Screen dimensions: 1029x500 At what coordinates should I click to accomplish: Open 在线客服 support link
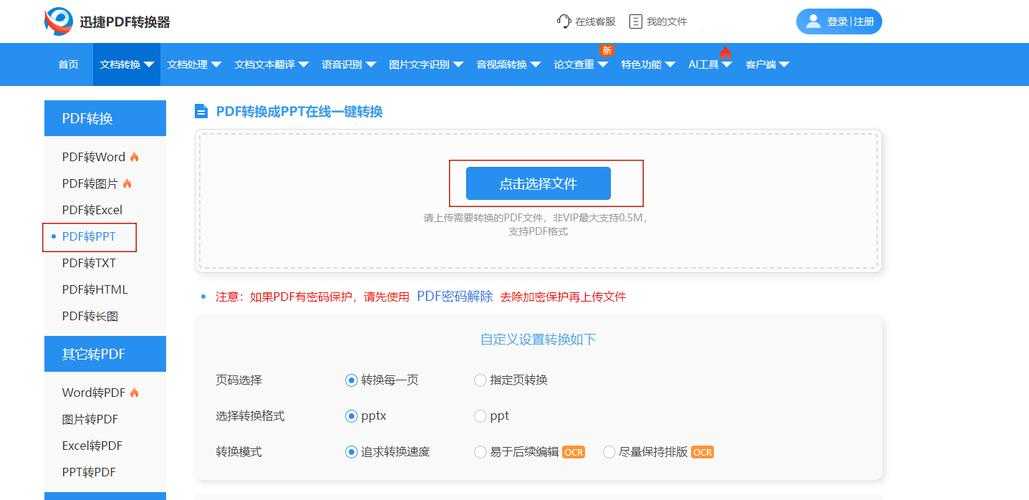click(x=595, y=22)
